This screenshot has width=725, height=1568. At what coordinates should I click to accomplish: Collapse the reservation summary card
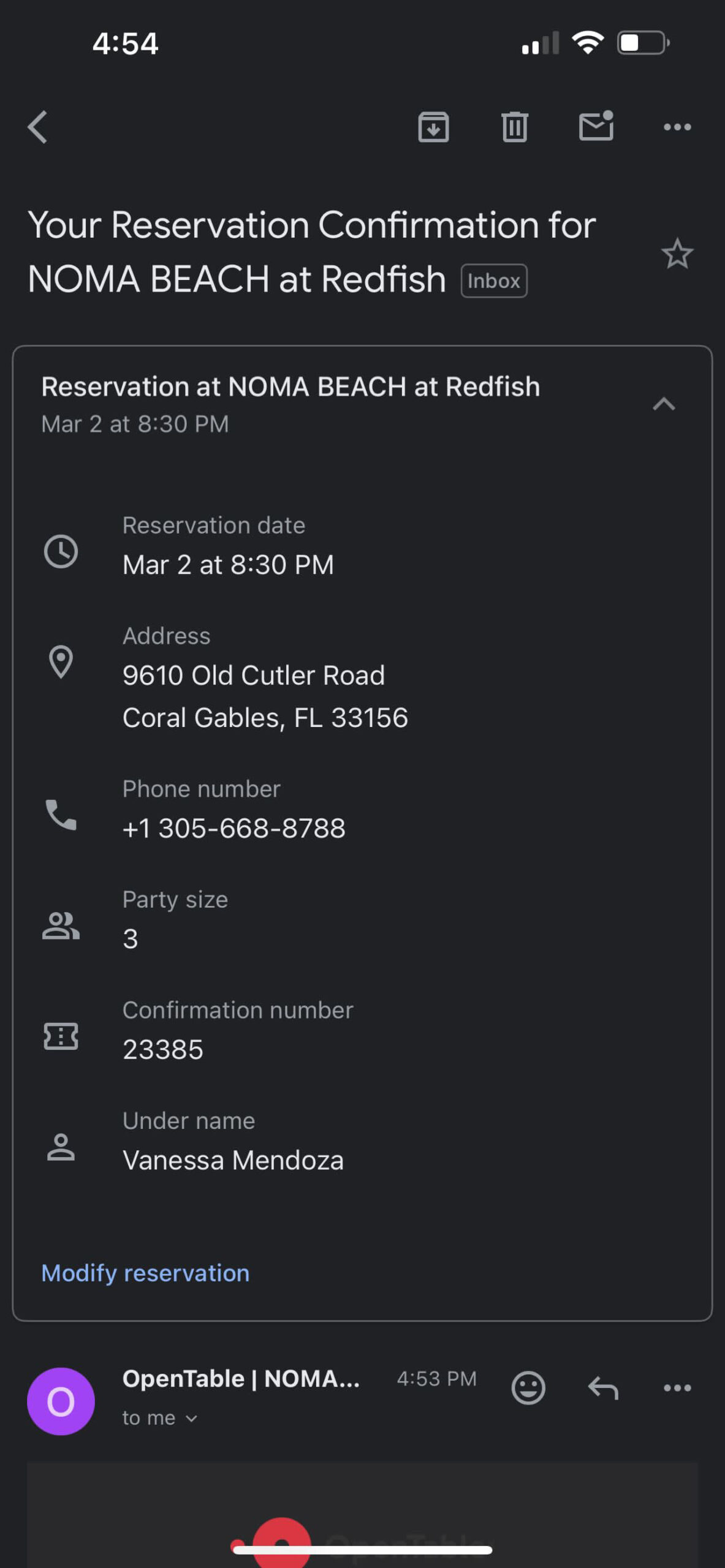(664, 404)
